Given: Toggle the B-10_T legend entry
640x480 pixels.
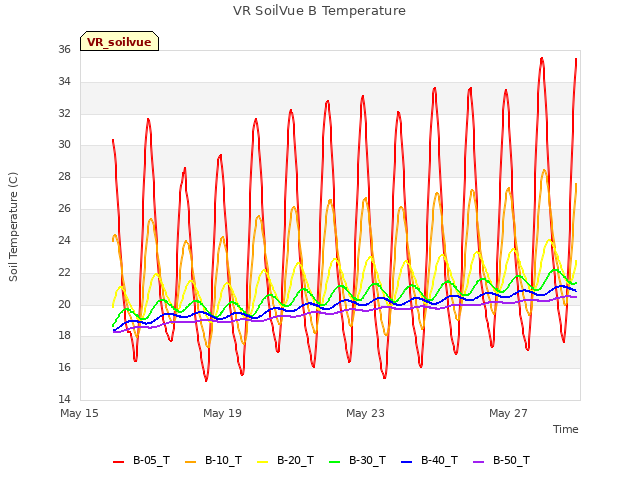Looking at the screenshot, I should click(213, 461).
